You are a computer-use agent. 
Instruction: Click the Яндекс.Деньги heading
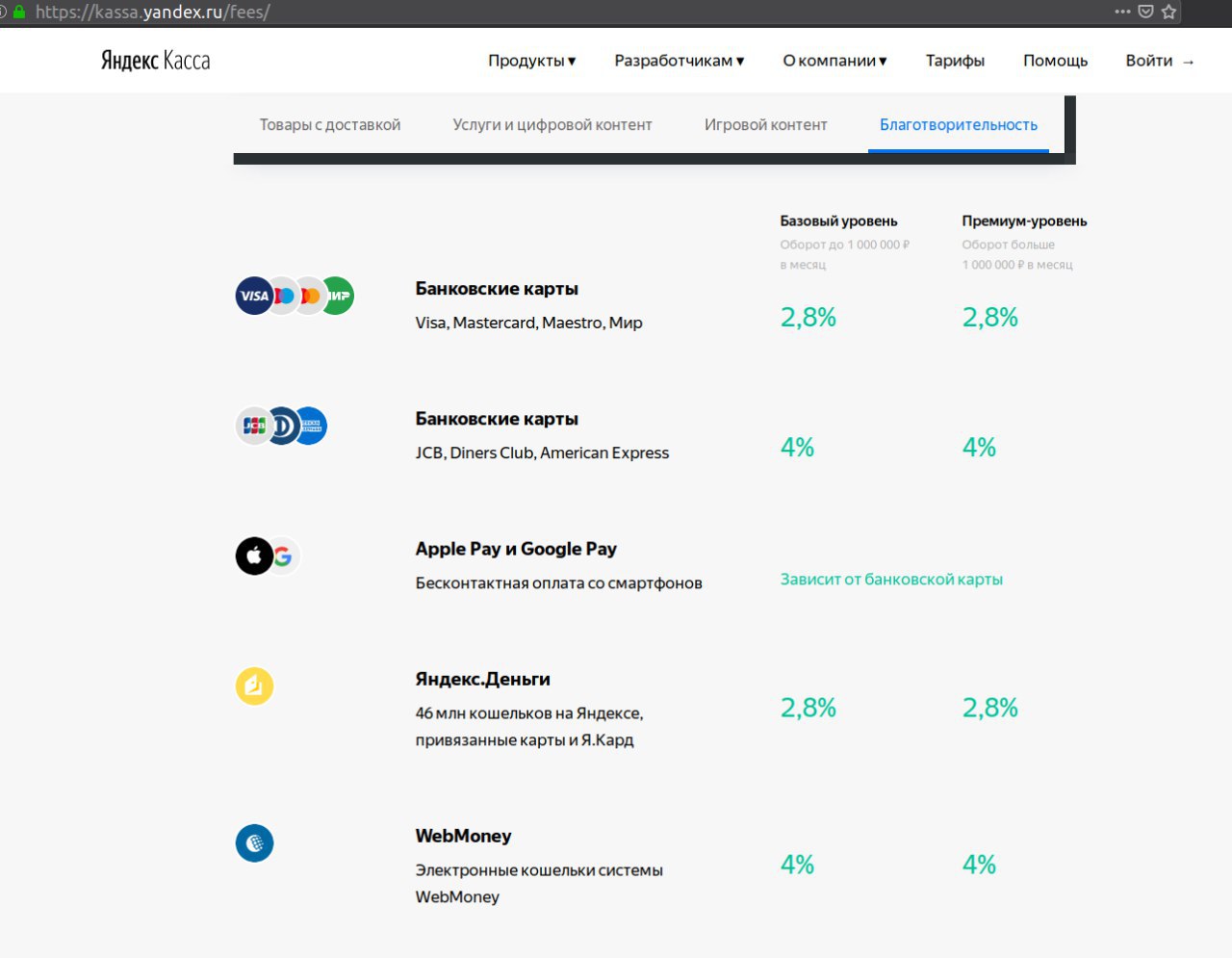(482, 679)
